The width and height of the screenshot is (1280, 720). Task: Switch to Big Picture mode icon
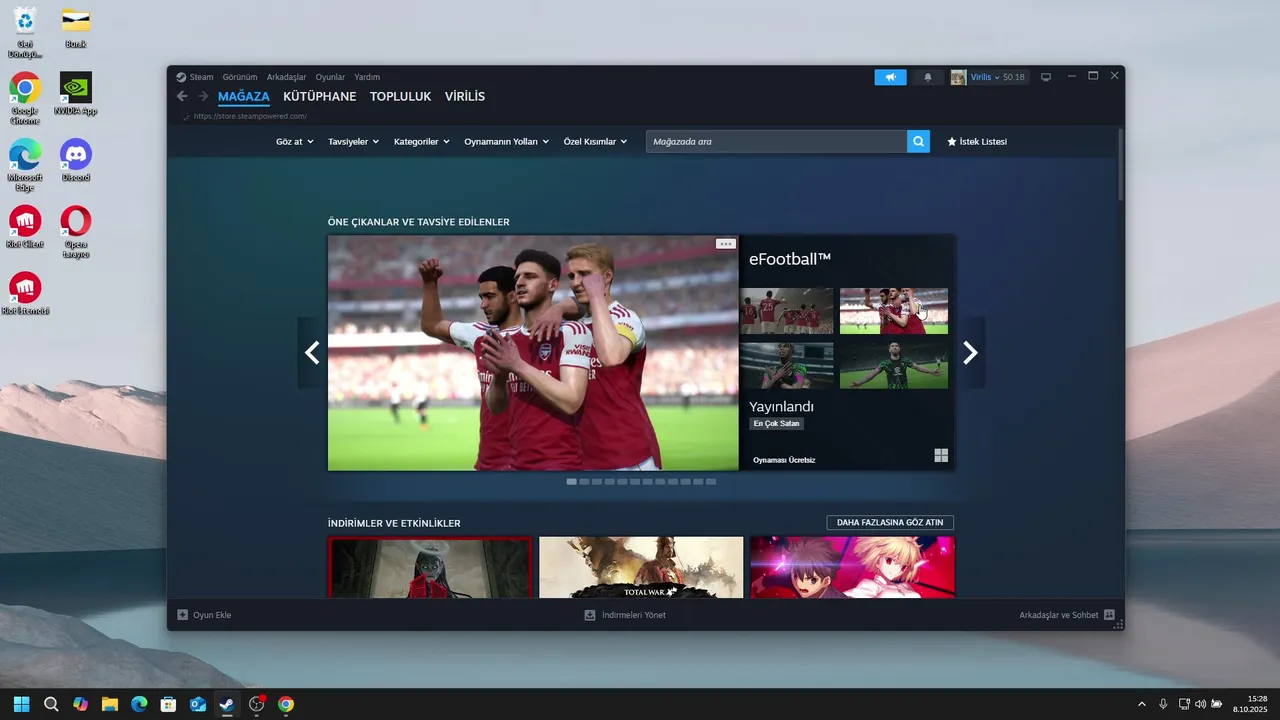tap(1046, 77)
